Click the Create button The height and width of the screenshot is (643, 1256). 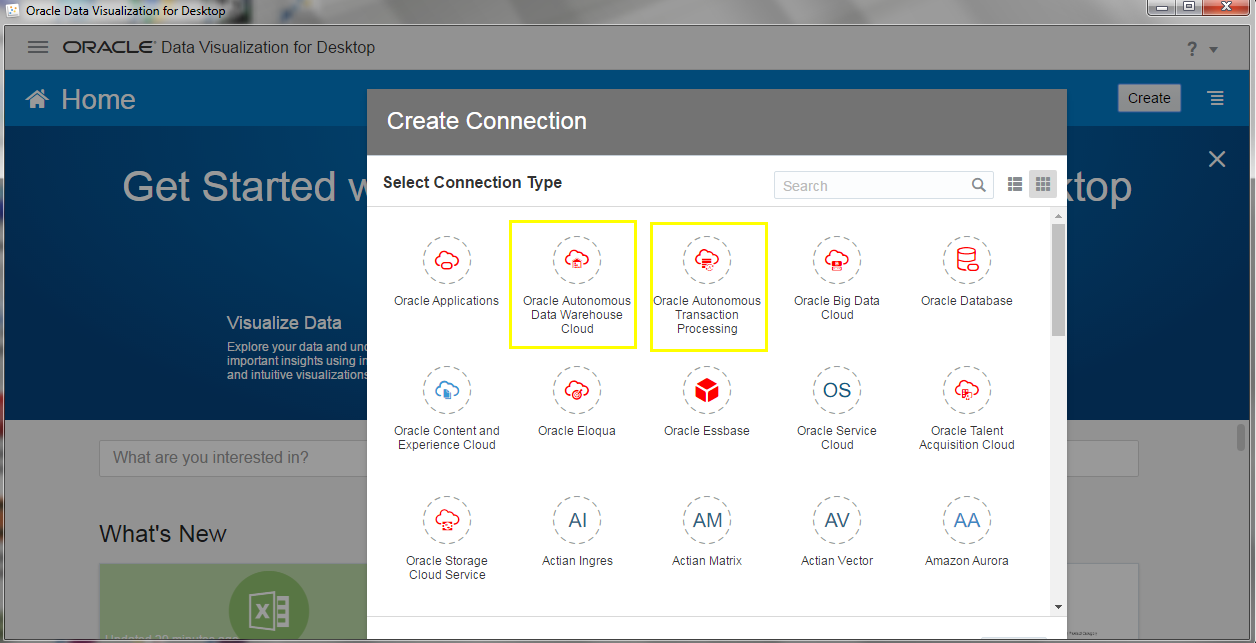coord(1149,98)
